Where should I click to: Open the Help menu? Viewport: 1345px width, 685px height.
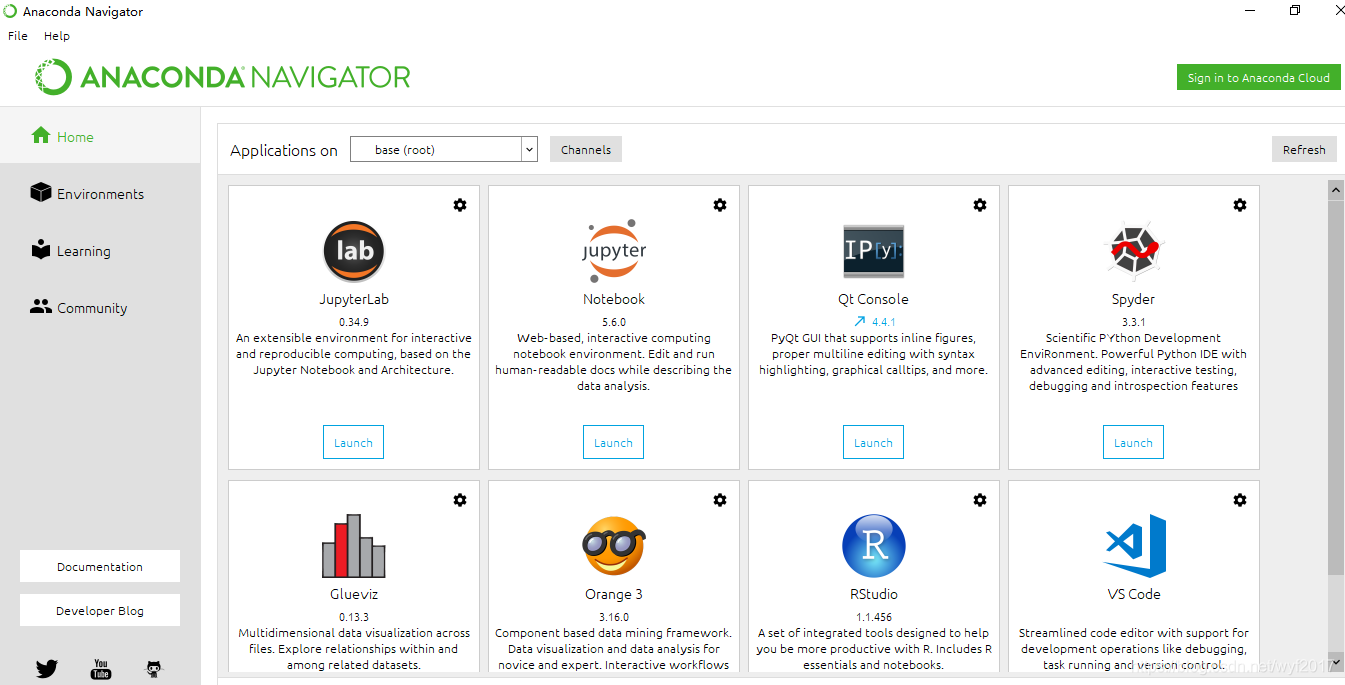coord(57,36)
